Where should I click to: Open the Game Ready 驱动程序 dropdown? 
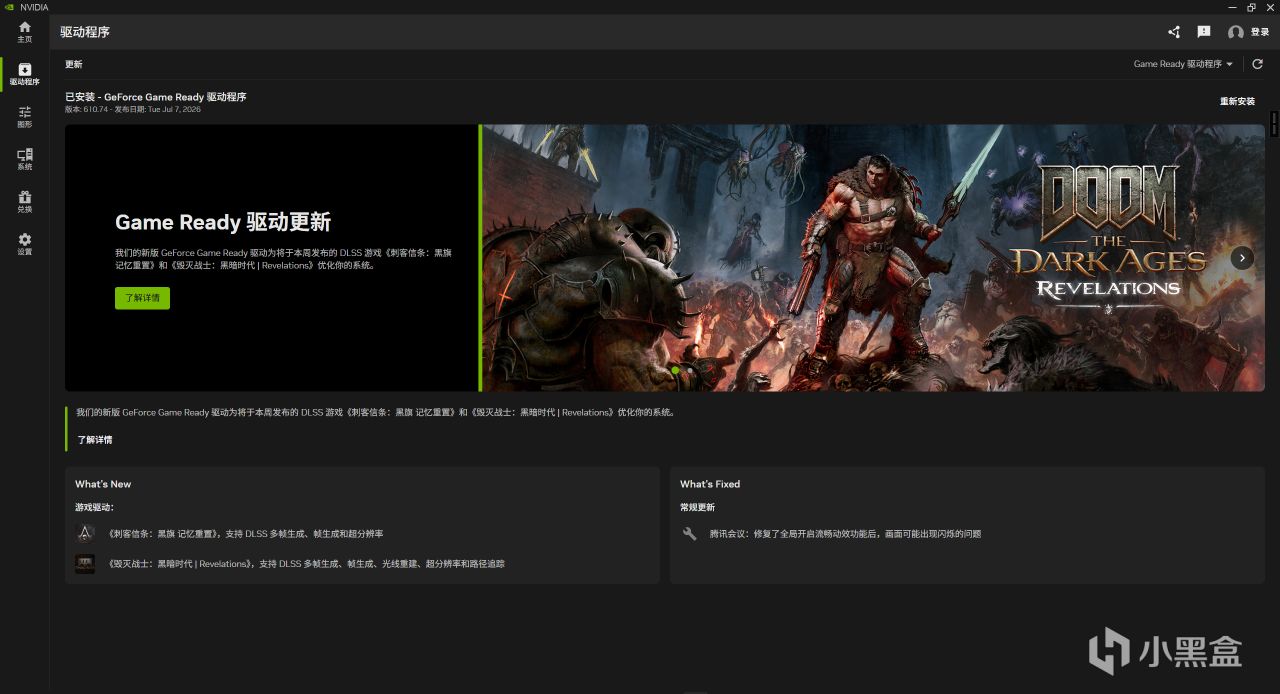1183,64
